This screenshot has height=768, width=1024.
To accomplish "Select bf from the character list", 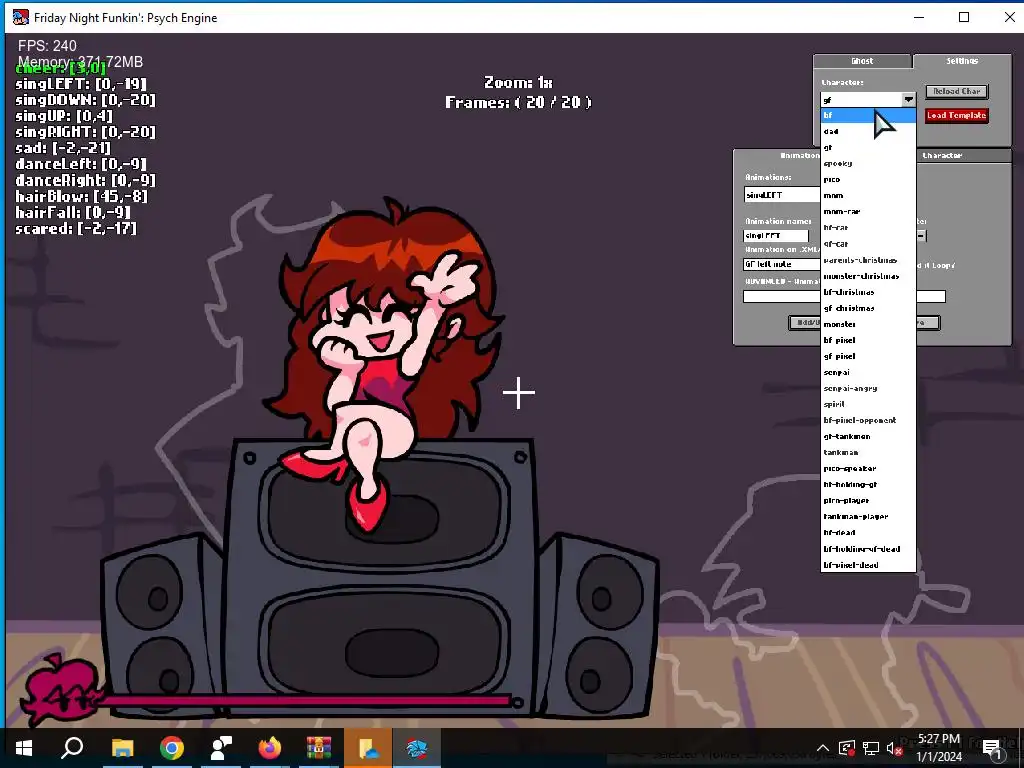I will pyautogui.click(x=868, y=115).
